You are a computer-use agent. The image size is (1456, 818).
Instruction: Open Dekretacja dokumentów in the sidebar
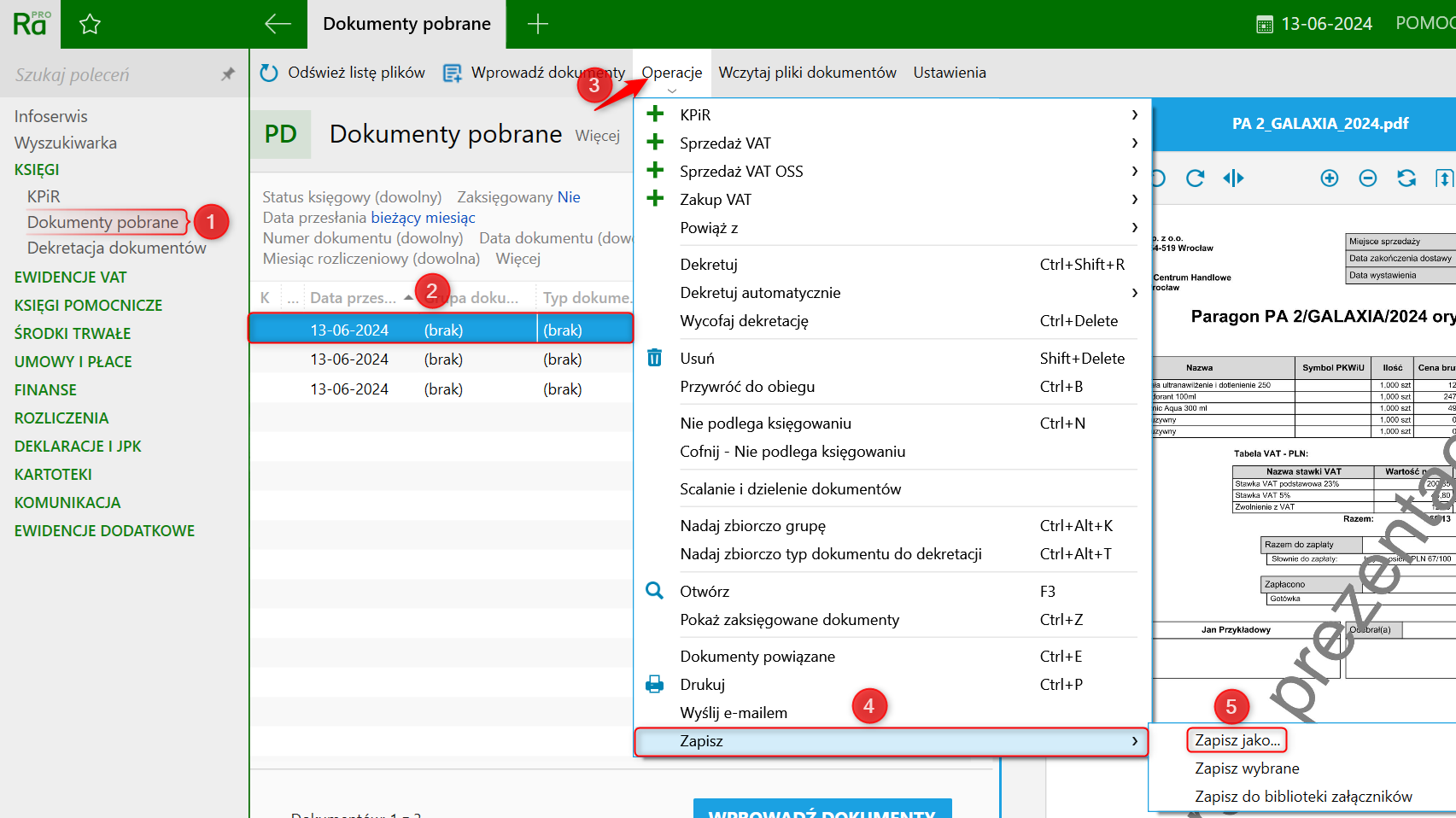pos(116,248)
